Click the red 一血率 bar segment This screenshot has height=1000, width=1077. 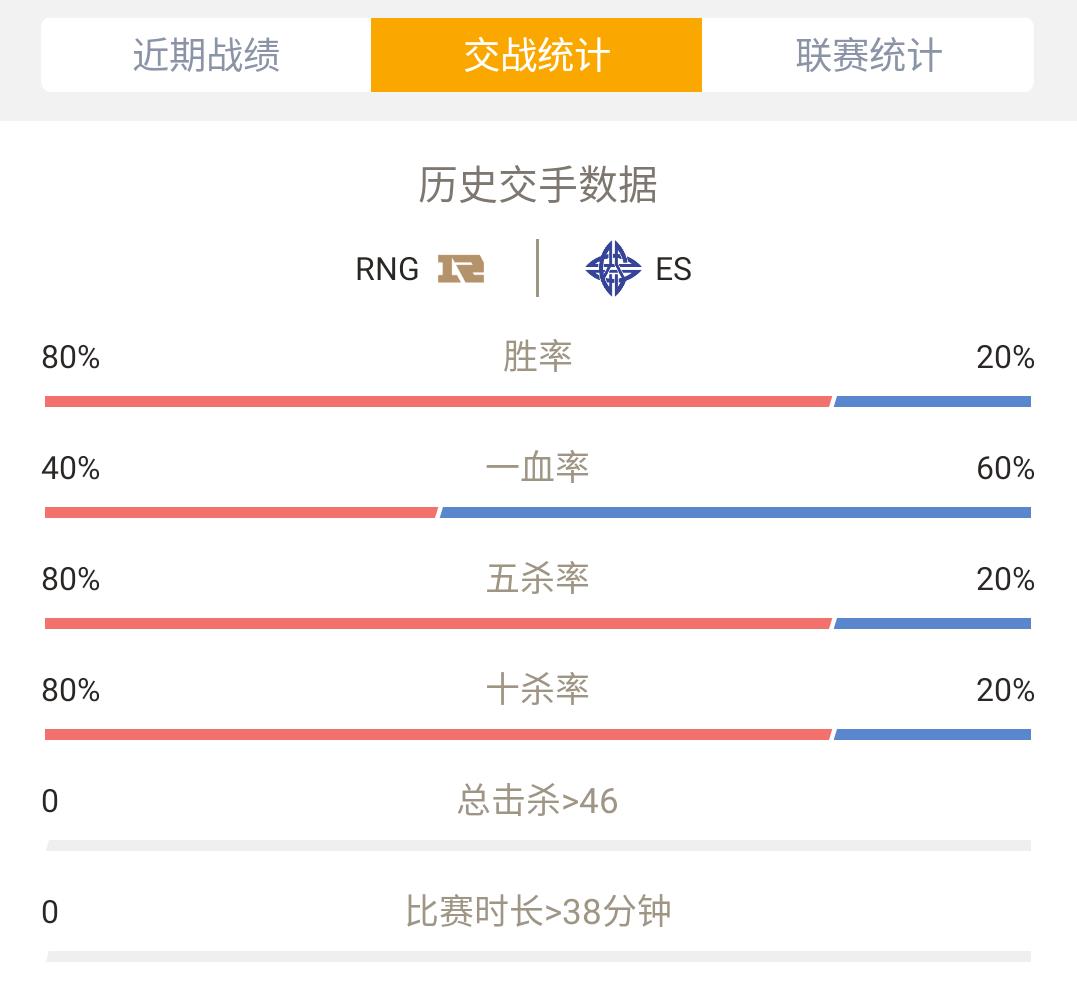click(x=241, y=513)
